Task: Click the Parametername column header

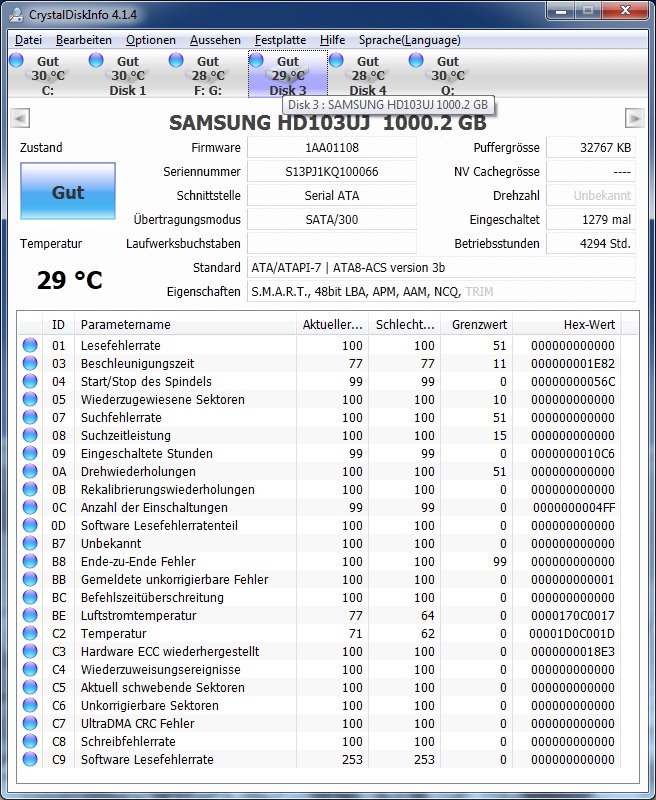Action: (185, 324)
